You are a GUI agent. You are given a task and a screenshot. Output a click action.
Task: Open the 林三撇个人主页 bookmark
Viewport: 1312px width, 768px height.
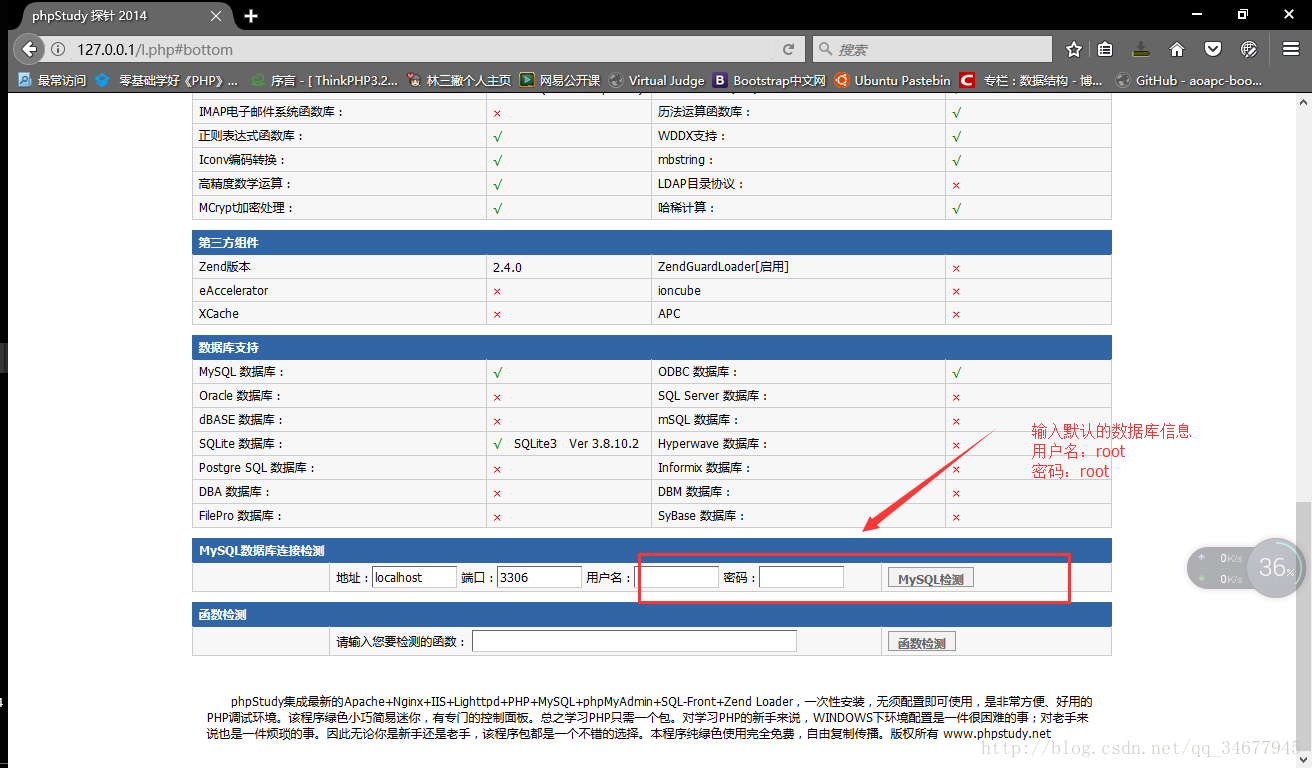point(459,80)
